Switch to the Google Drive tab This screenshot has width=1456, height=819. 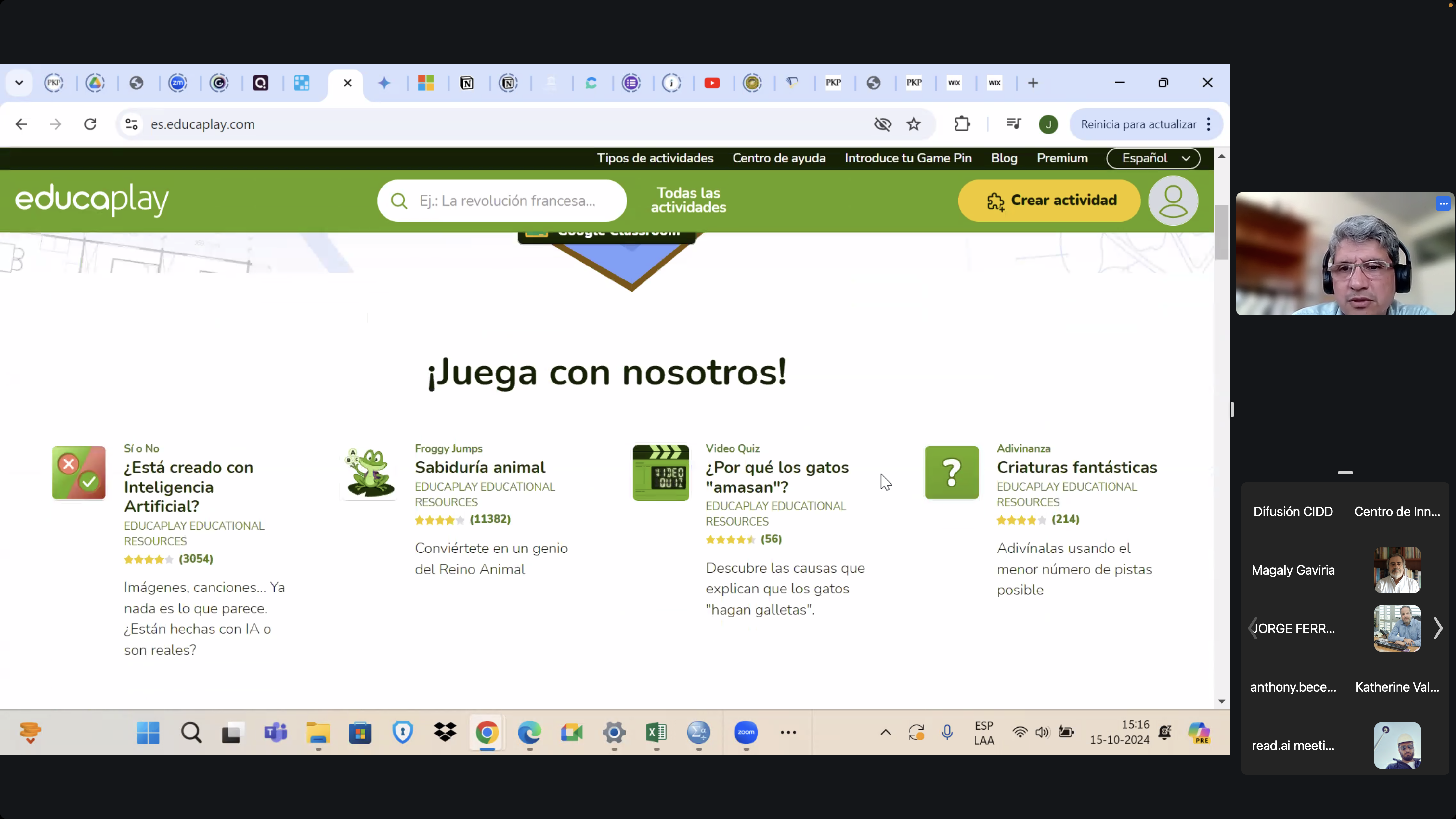[x=95, y=83]
